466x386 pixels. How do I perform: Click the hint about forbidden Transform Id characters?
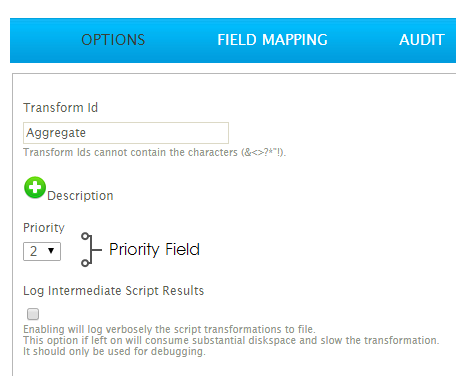pos(155,152)
